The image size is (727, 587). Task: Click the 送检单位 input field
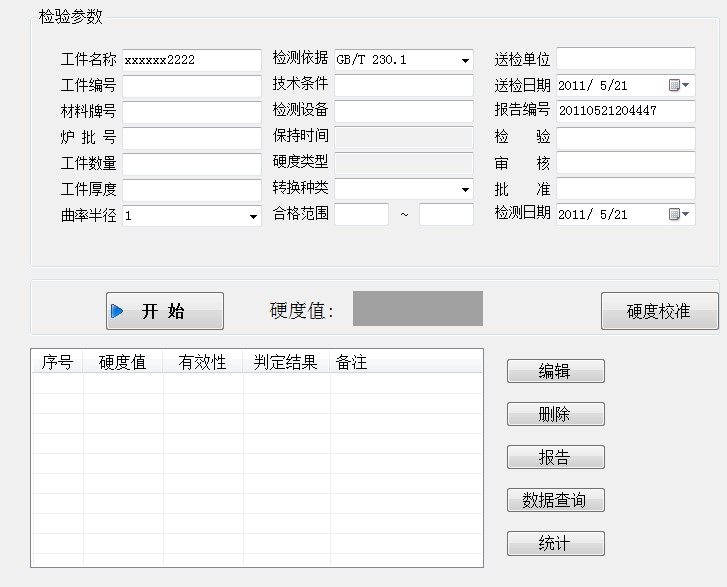625,59
